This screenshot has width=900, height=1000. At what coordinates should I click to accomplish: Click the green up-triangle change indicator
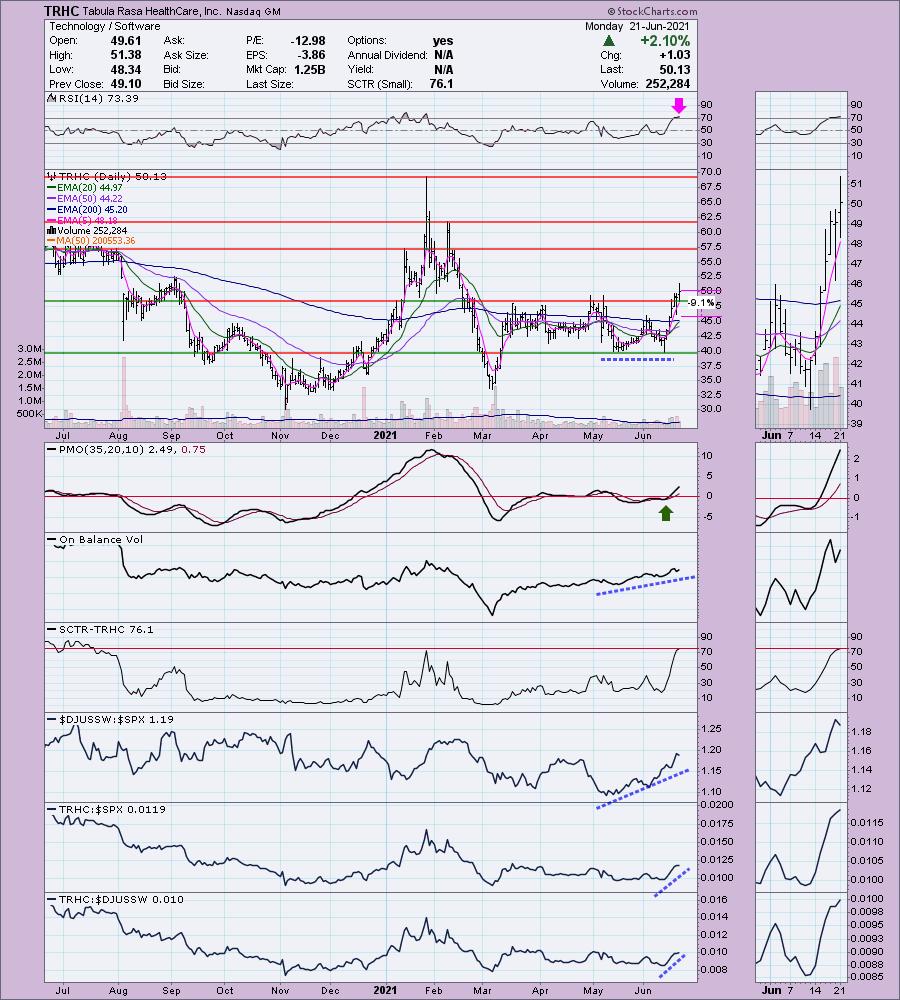[609, 40]
